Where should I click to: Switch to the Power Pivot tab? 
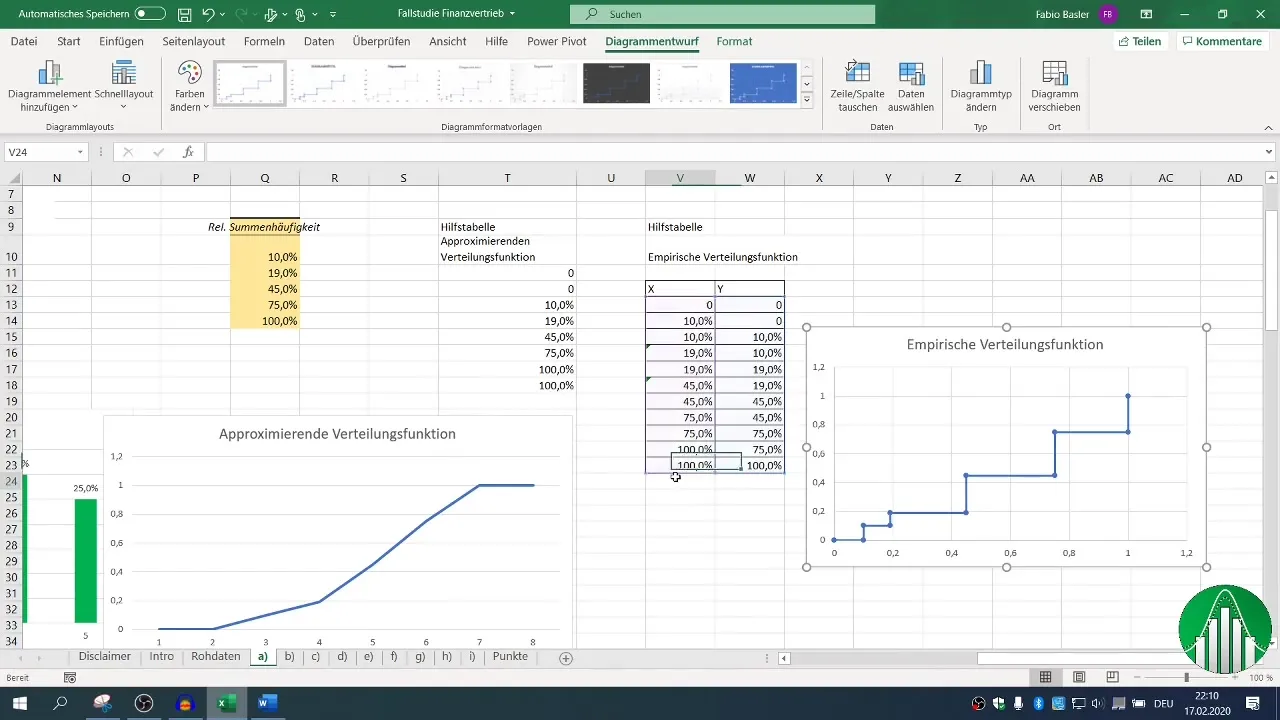tap(556, 41)
